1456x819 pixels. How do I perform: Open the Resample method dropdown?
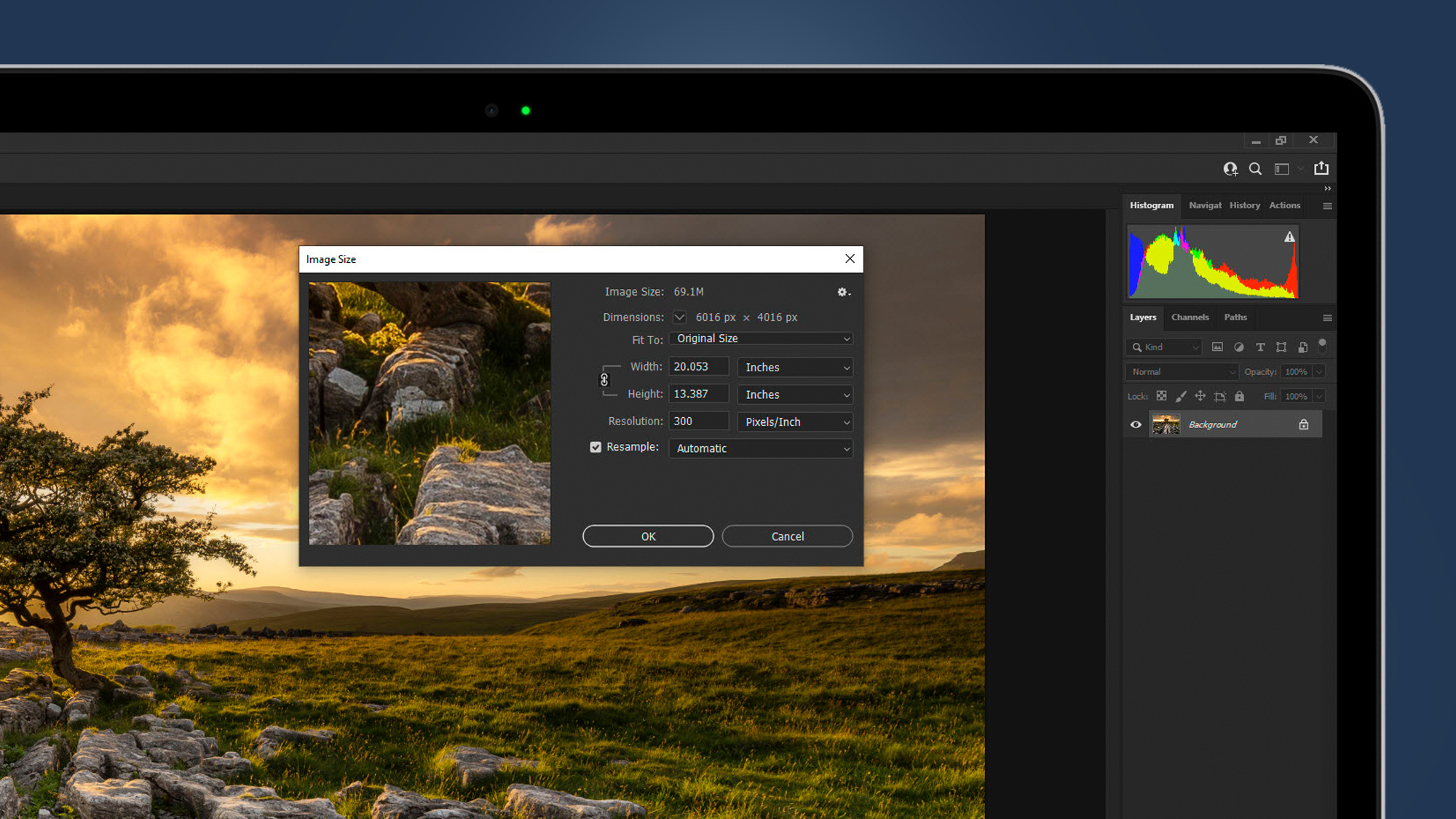click(x=761, y=448)
